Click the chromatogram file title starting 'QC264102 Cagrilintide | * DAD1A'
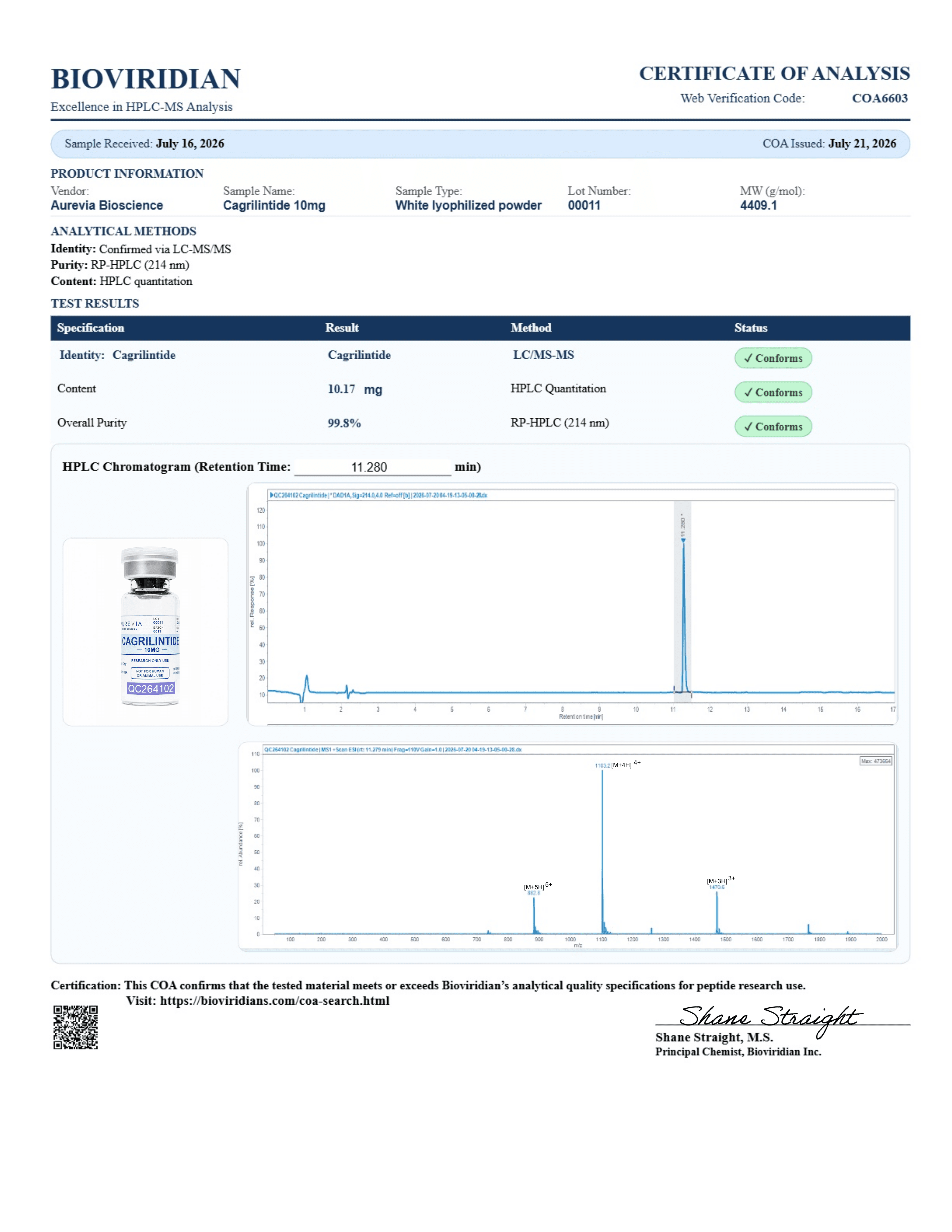This screenshot has height=1232, width=952. point(379,495)
